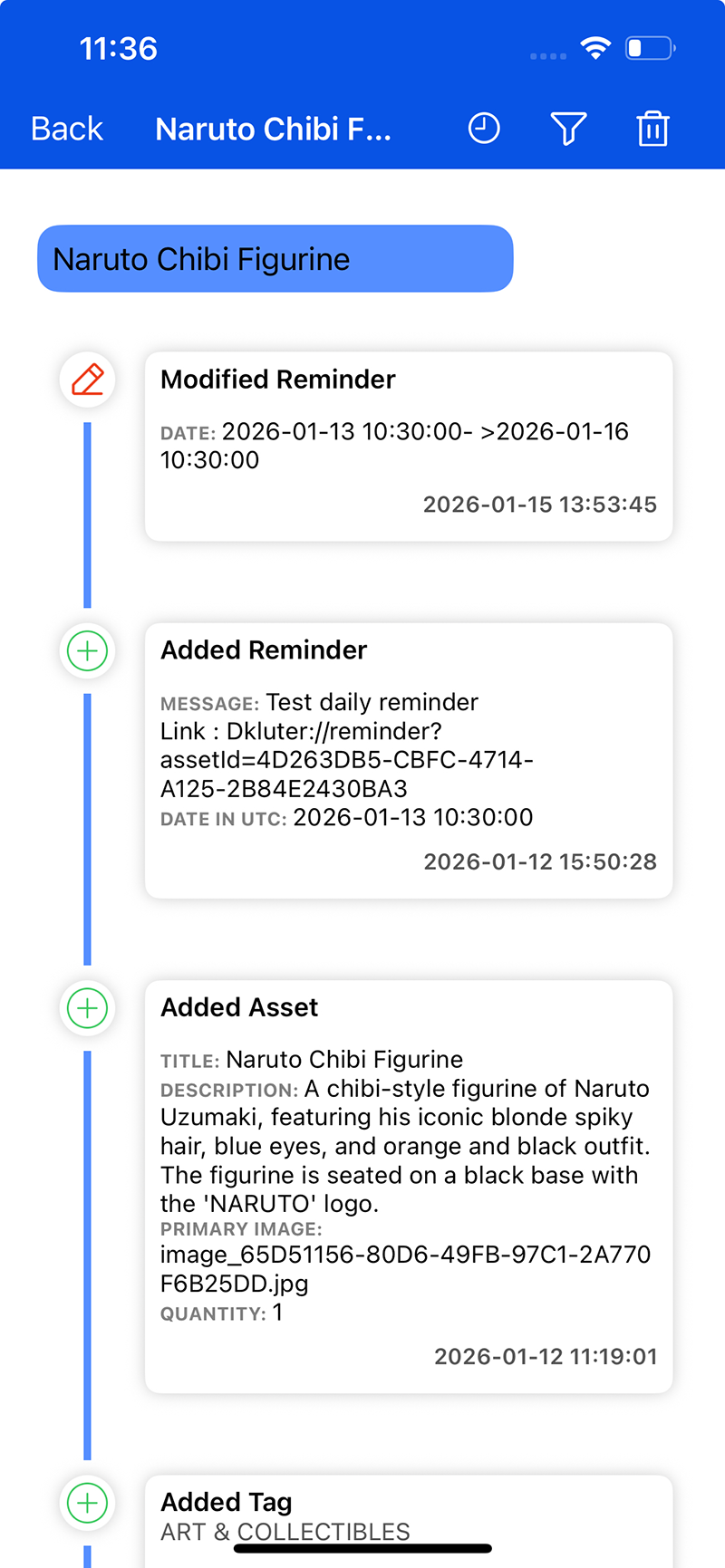Tap the Wi-Fi status icon

point(595,48)
